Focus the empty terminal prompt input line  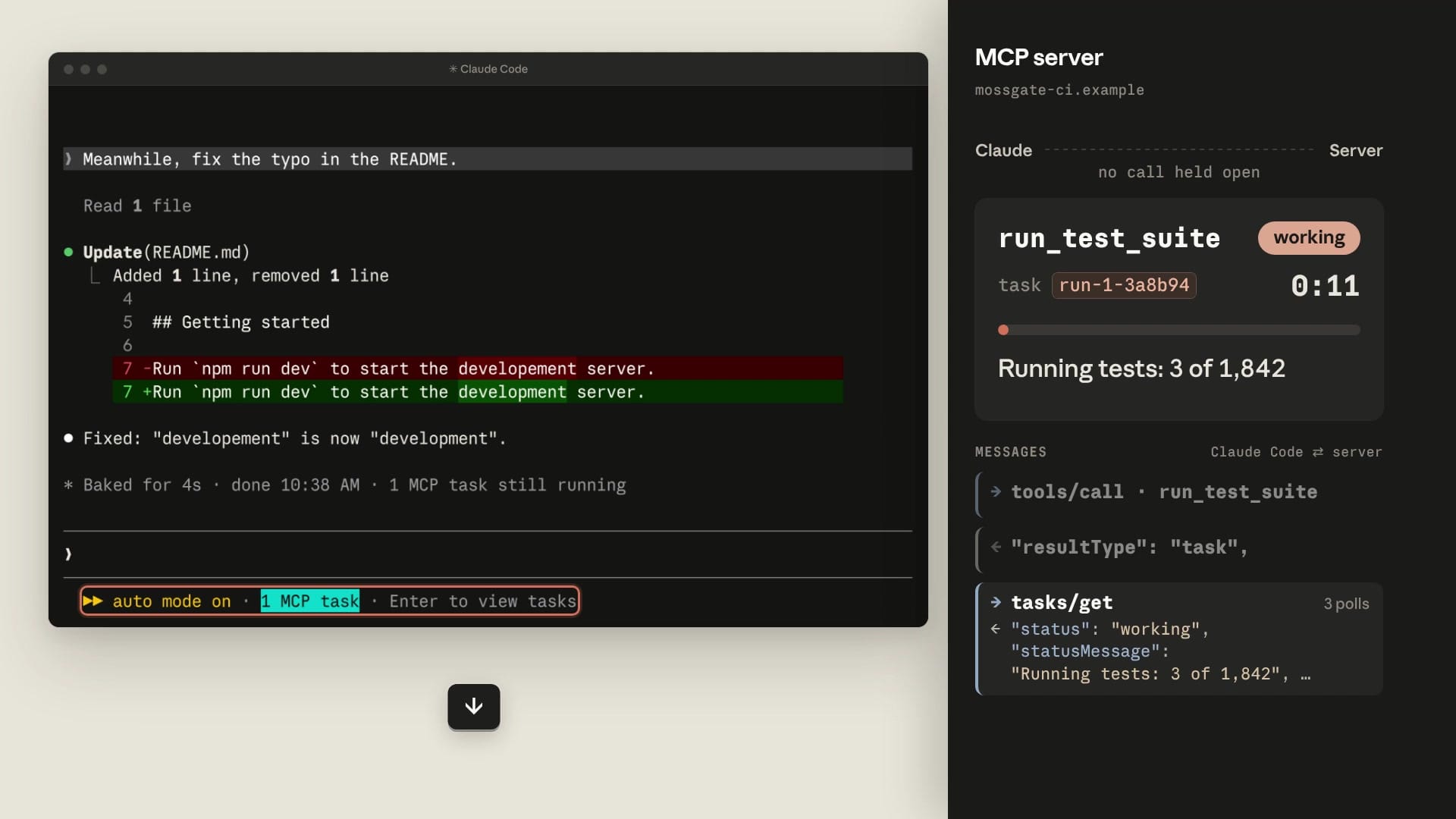click(x=488, y=554)
